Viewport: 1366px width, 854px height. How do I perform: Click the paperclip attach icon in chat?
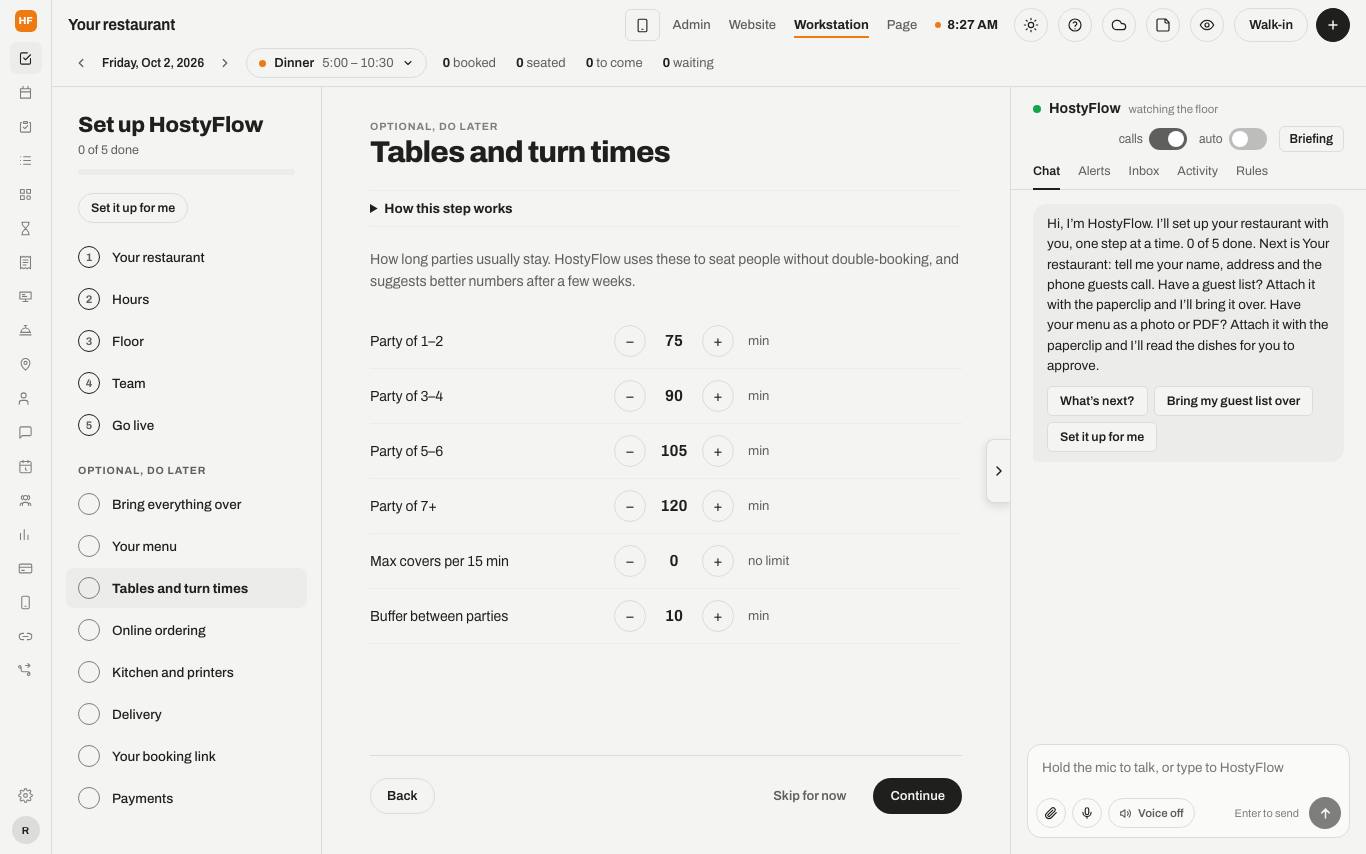pyautogui.click(x=1051, y=813)
